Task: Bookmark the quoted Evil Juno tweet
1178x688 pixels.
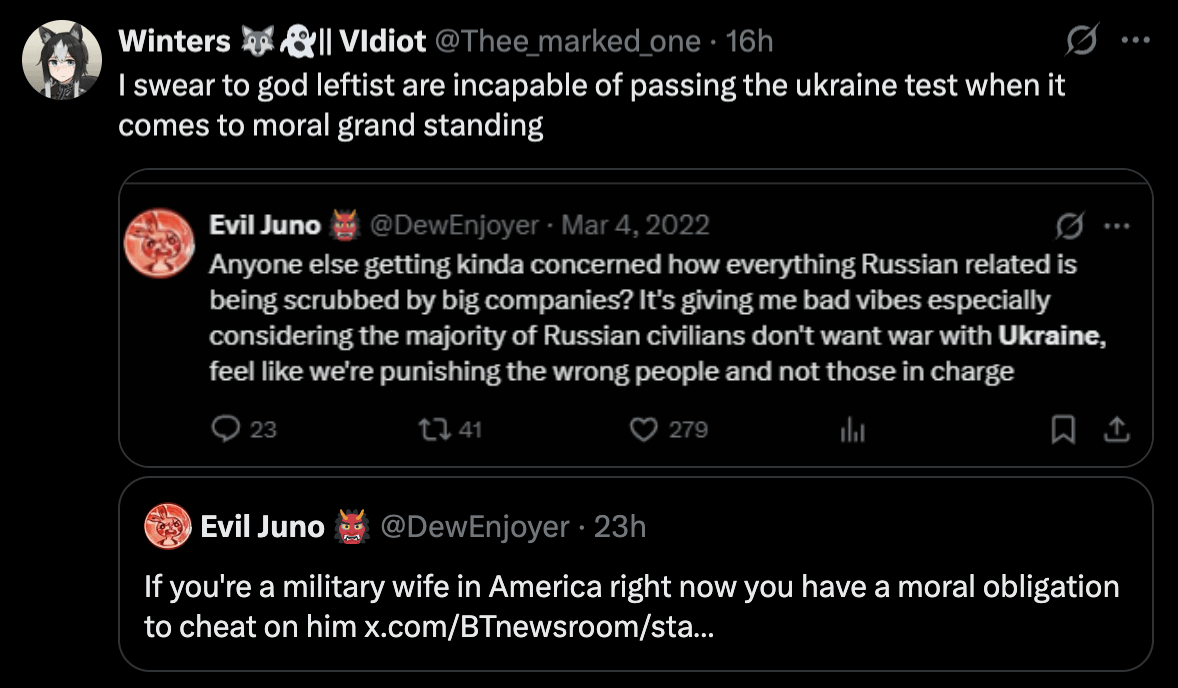Action: click(x=1064, y=430)
